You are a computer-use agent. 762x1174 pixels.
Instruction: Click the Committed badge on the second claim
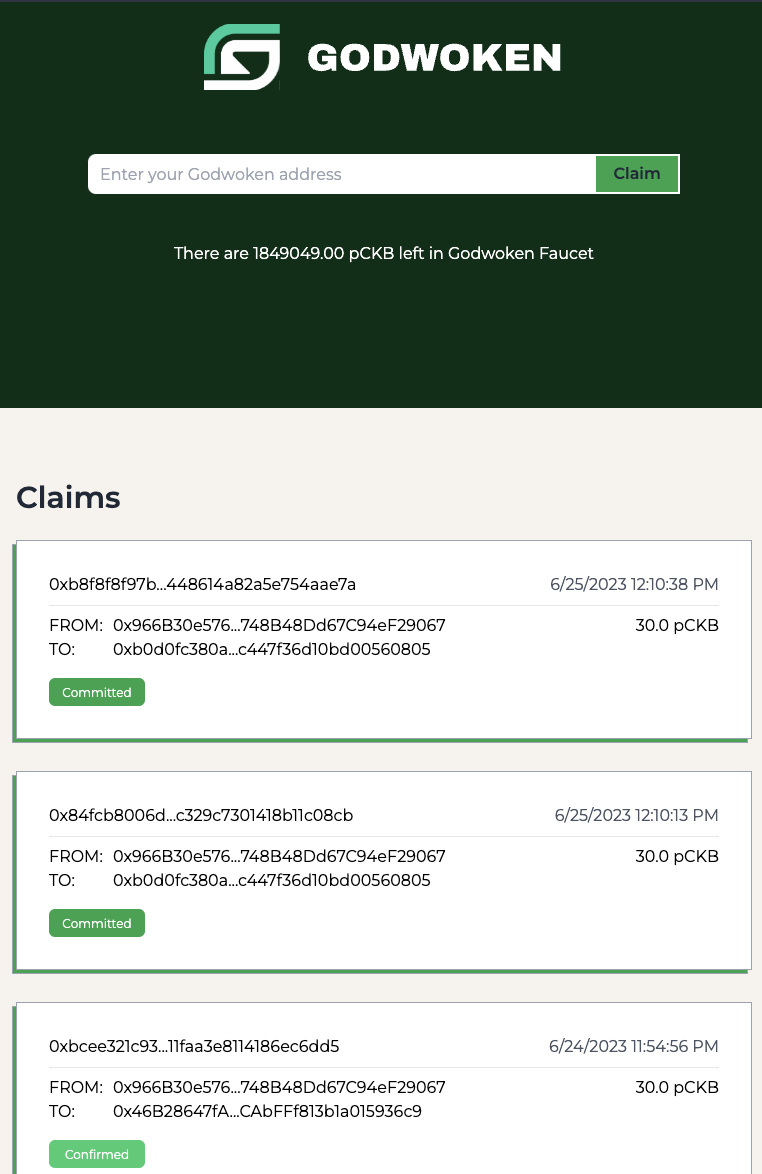96,922
